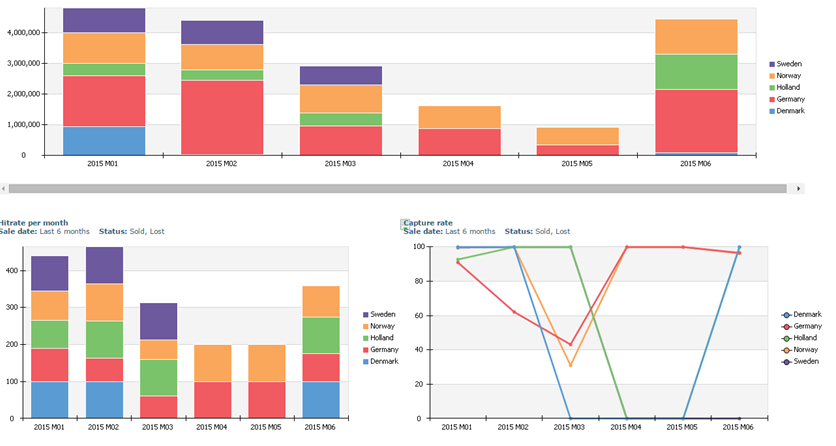
Task: Select Sweden purple segment in top chart 2015 M02
Action: [222, 33]
